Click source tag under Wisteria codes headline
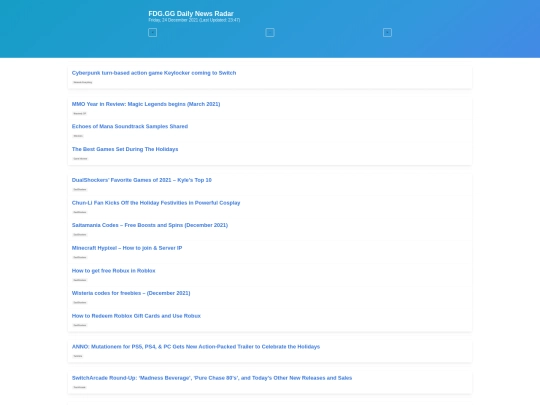This screenshot has width=540, height=405. (80, 302)
